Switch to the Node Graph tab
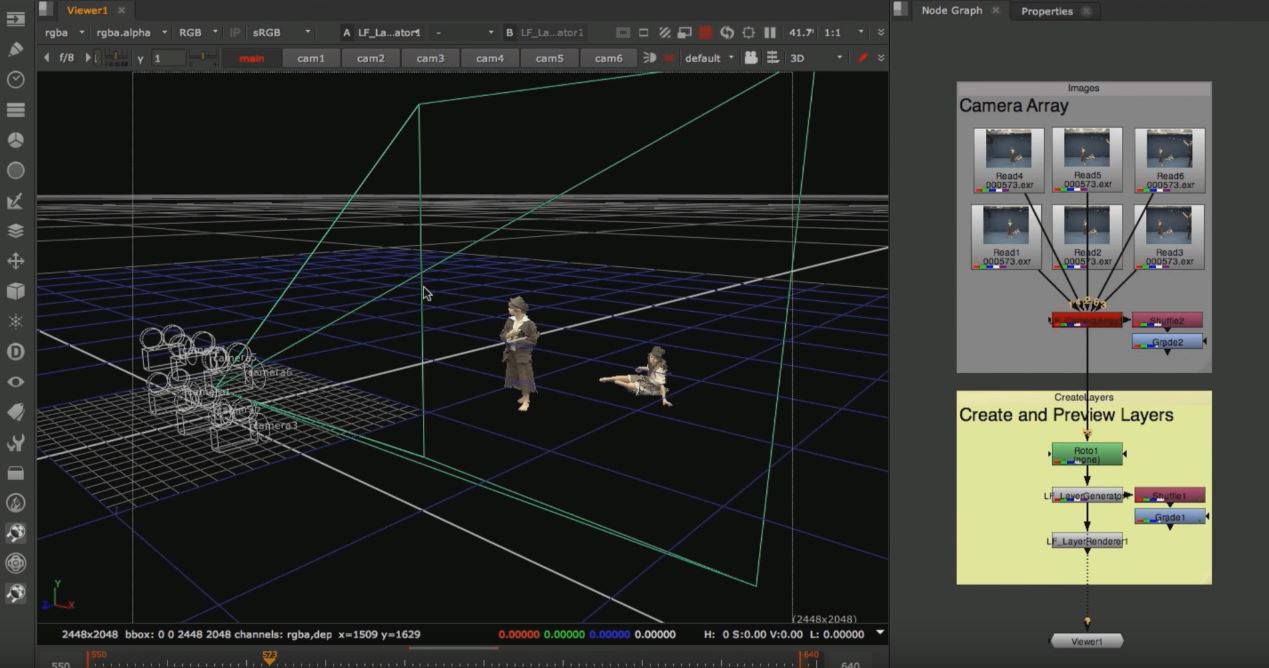Screen dimensions: 1269x668 (953, 10)
